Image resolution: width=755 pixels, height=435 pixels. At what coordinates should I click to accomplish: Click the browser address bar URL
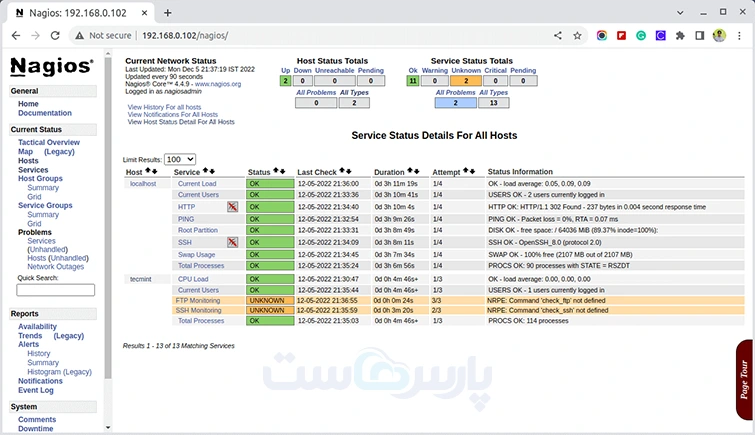point(185,35)
